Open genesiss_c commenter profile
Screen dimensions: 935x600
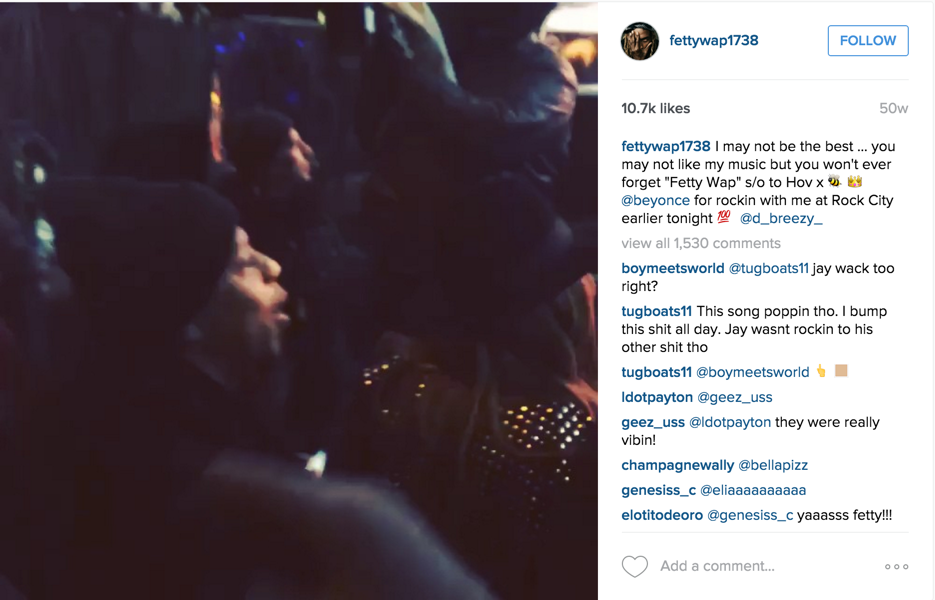(x=658, y=490)
